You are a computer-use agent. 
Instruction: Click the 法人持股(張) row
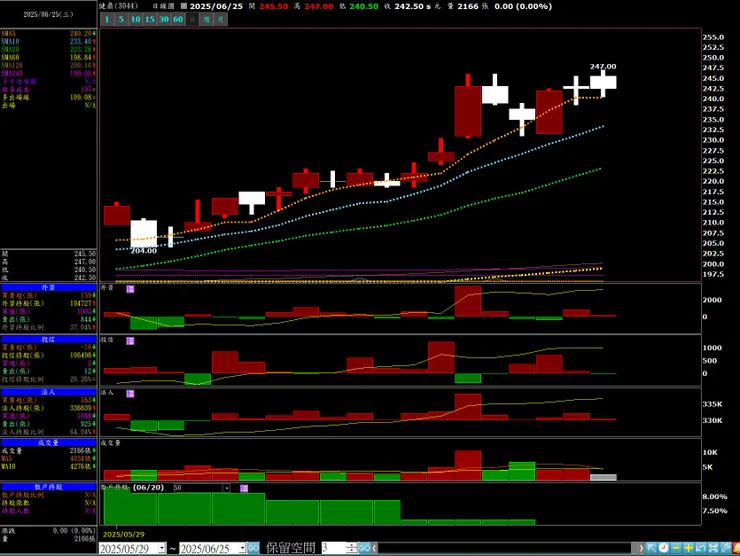49,408
